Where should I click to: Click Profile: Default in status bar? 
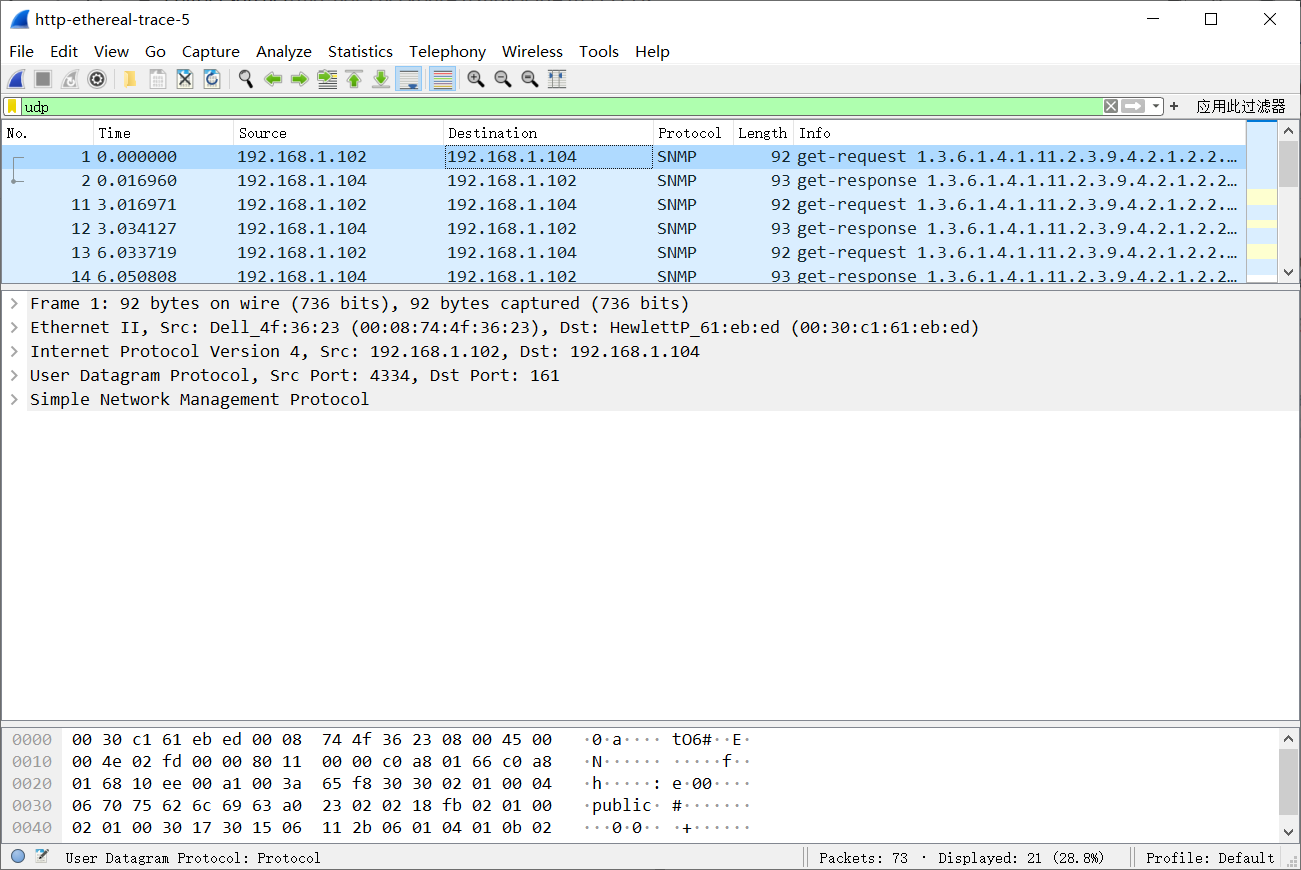click(x=1210, y=858)
